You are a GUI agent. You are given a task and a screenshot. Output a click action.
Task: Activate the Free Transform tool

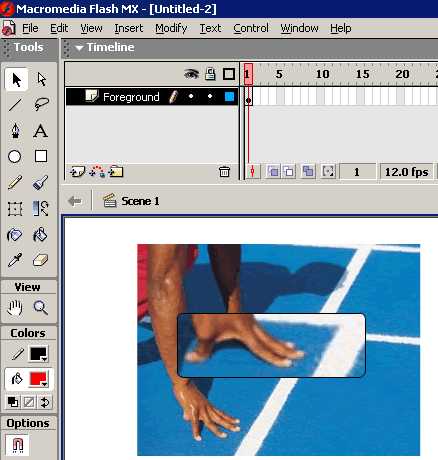pos(15,209)
